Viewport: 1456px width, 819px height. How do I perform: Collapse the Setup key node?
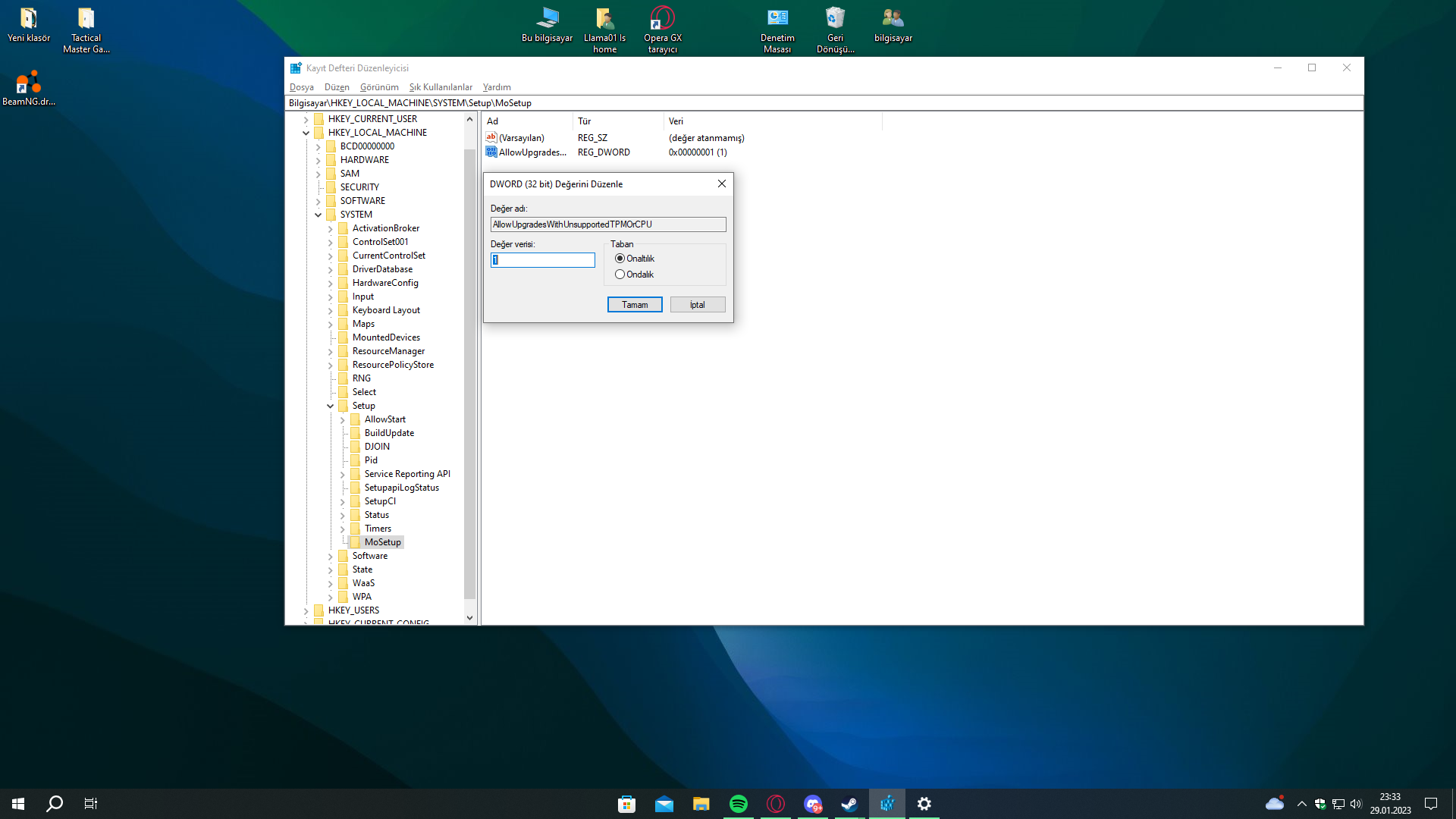(x=331, y=406)
